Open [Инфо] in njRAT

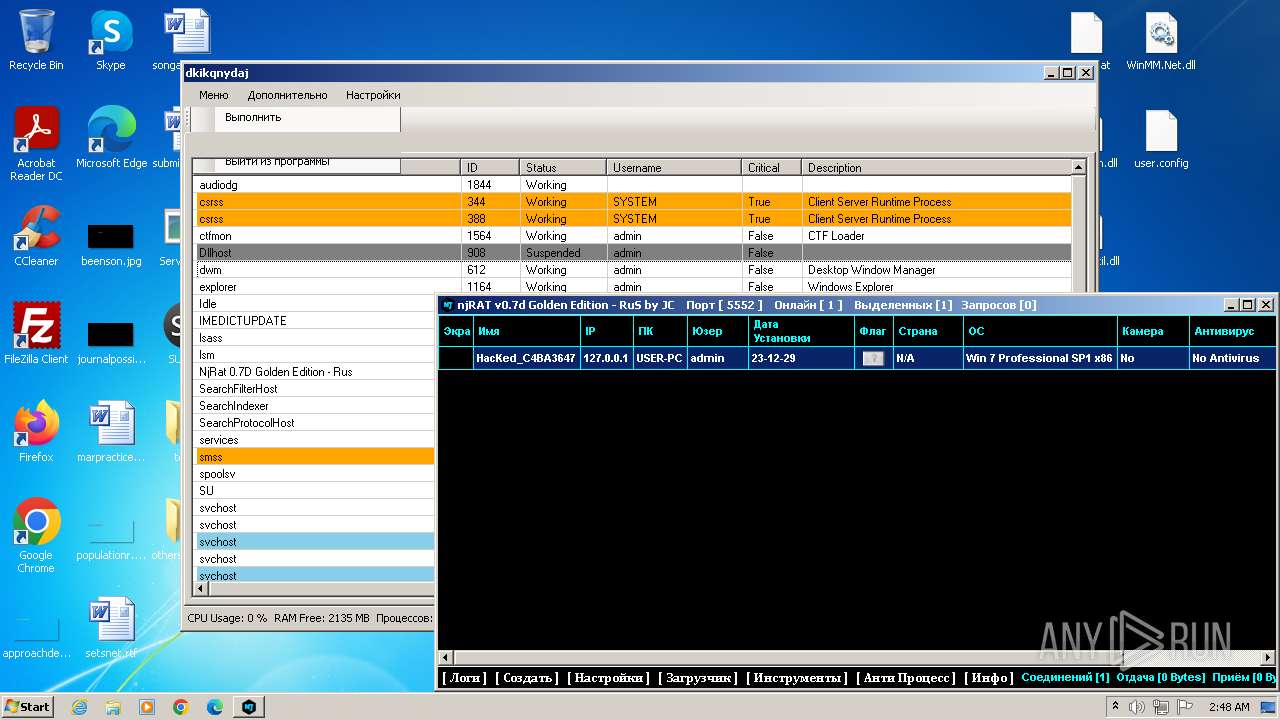[989, 678]
